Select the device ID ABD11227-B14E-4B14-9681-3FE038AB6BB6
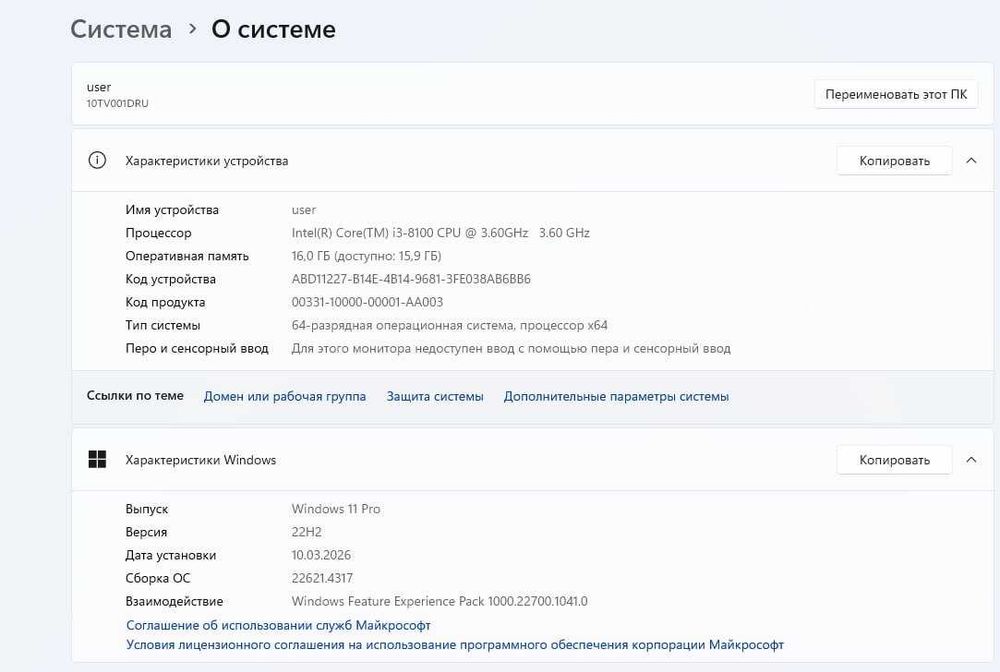 [x=411, y=279]
